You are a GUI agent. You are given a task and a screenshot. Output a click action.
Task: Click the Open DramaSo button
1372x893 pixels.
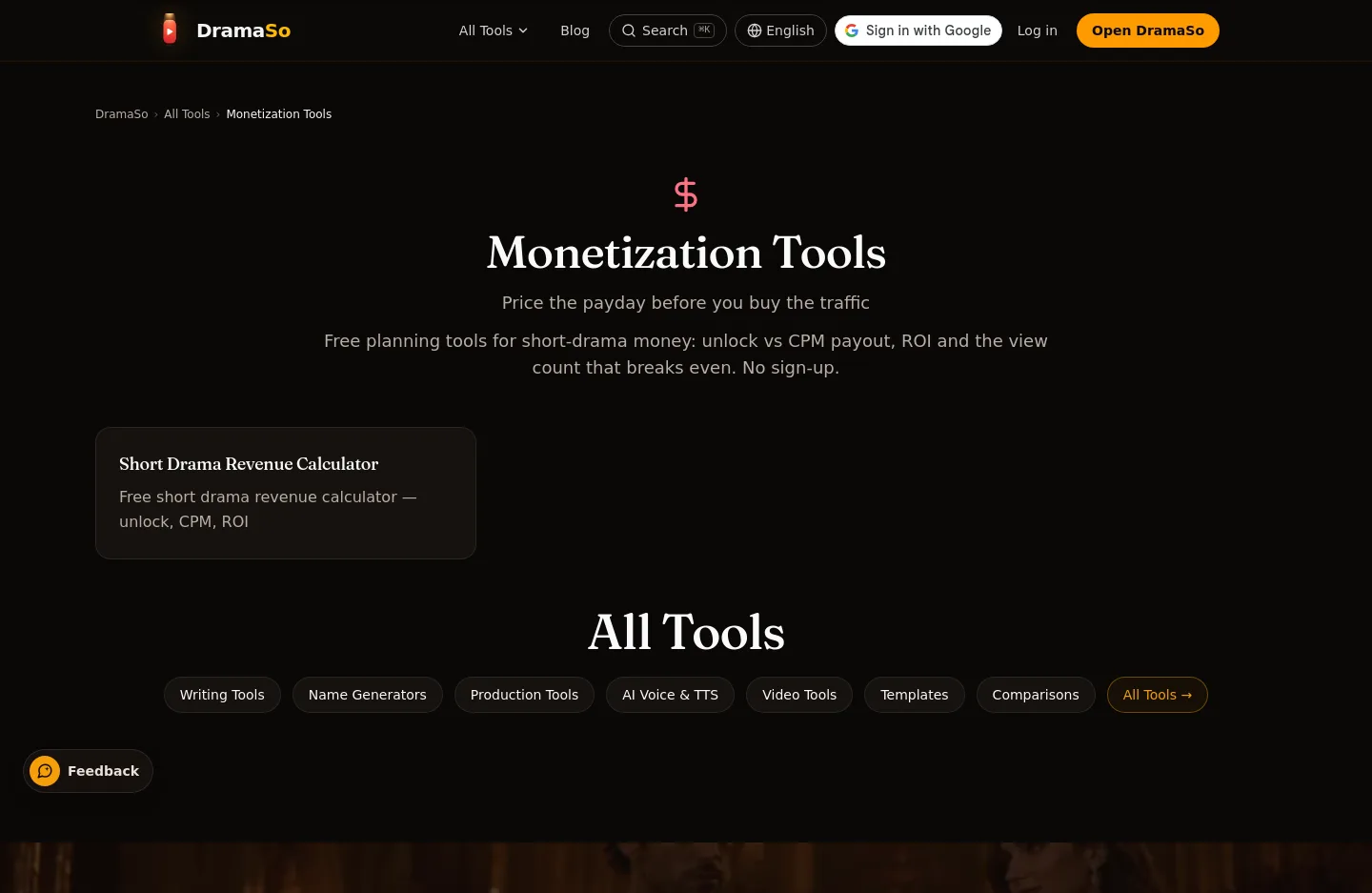click(1148, 30)
